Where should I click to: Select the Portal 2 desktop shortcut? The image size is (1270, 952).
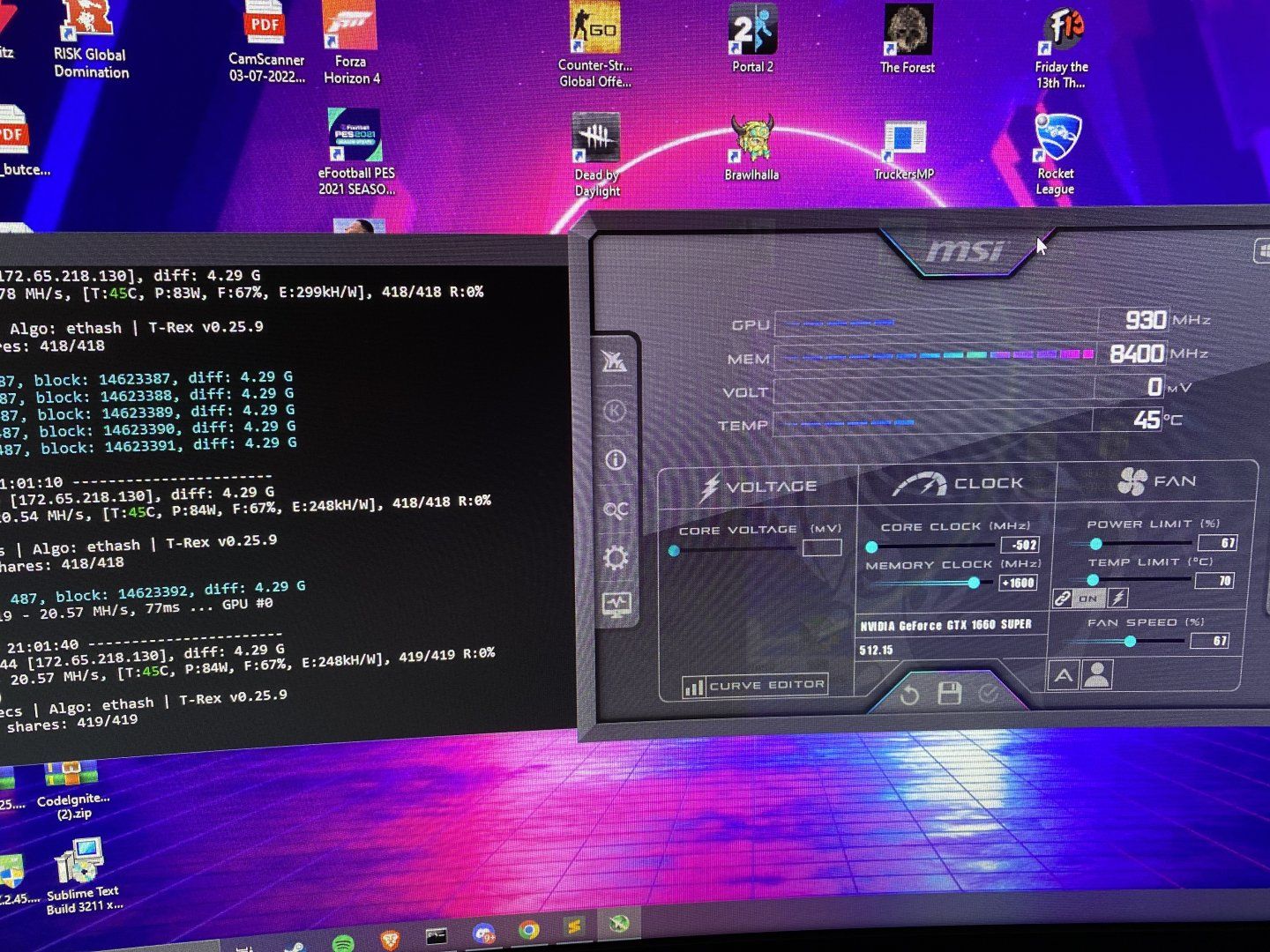click(x=751, y=39)
